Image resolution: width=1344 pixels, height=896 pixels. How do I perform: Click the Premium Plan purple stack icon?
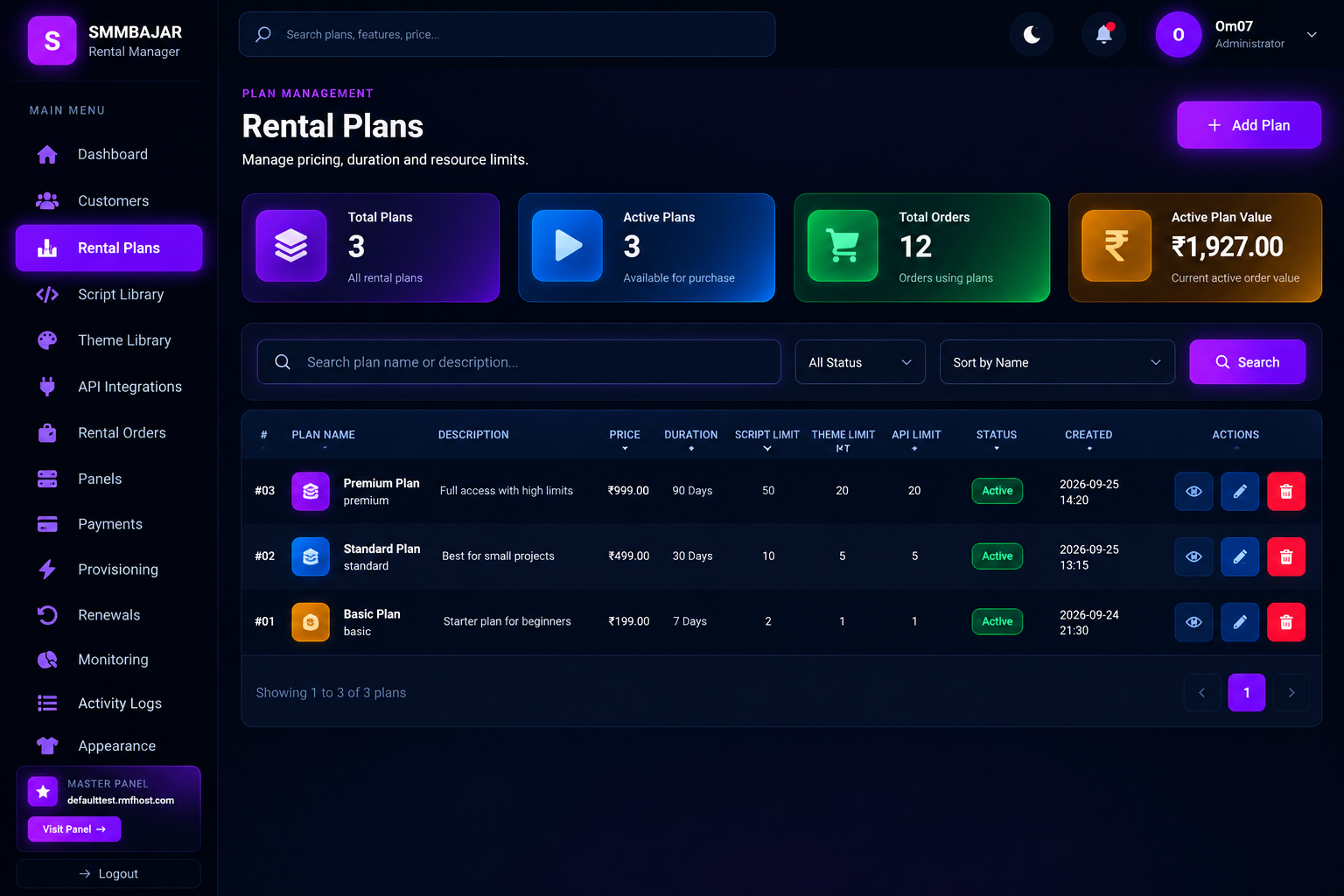(x=311, y=491)
